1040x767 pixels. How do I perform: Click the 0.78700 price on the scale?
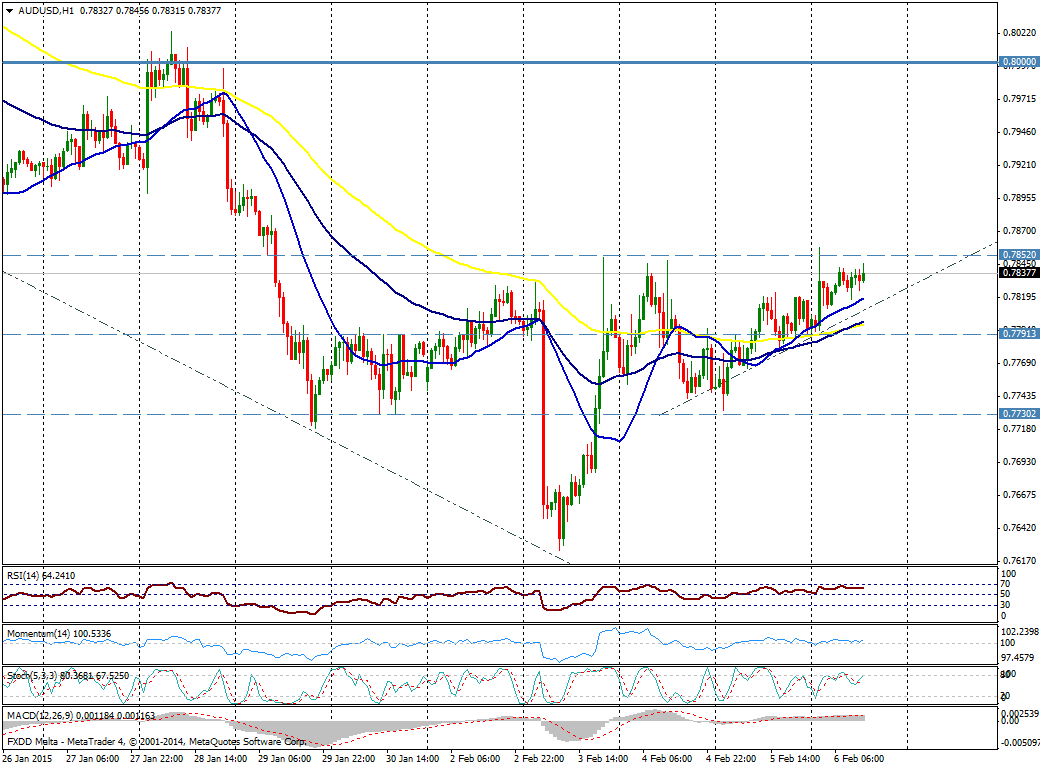(1018, 230)
